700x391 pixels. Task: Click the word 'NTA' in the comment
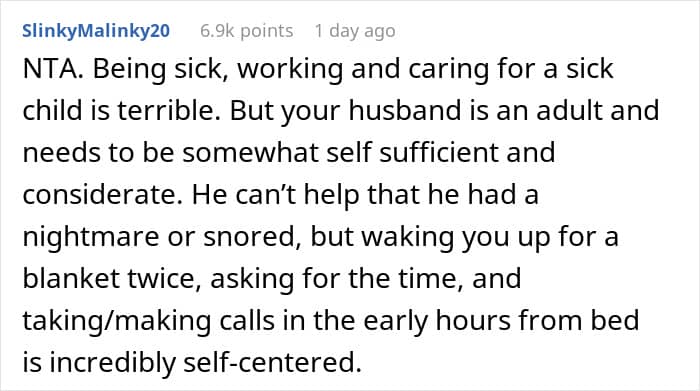(52, 69)
